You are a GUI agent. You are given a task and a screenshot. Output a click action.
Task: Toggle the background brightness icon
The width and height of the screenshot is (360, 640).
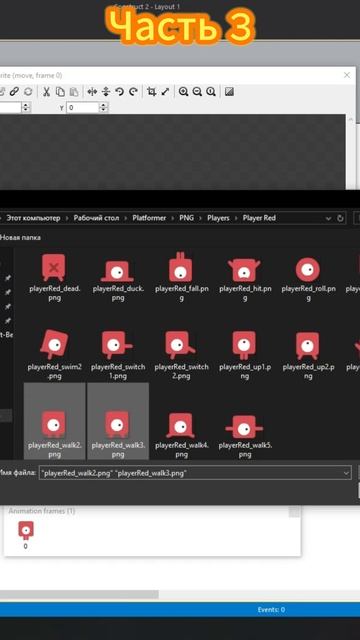(x=229, y=91)
